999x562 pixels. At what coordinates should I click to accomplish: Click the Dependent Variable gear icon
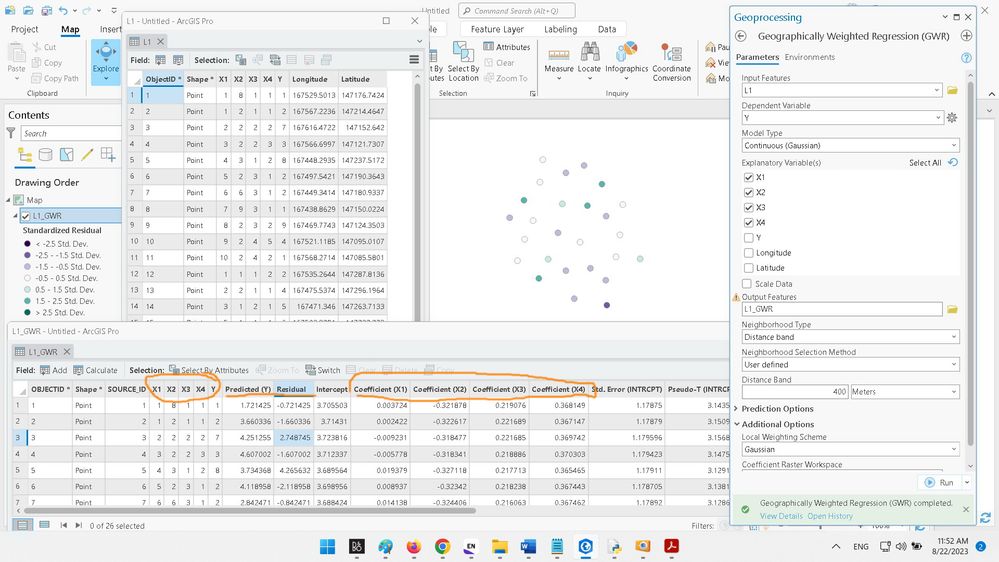952,118
